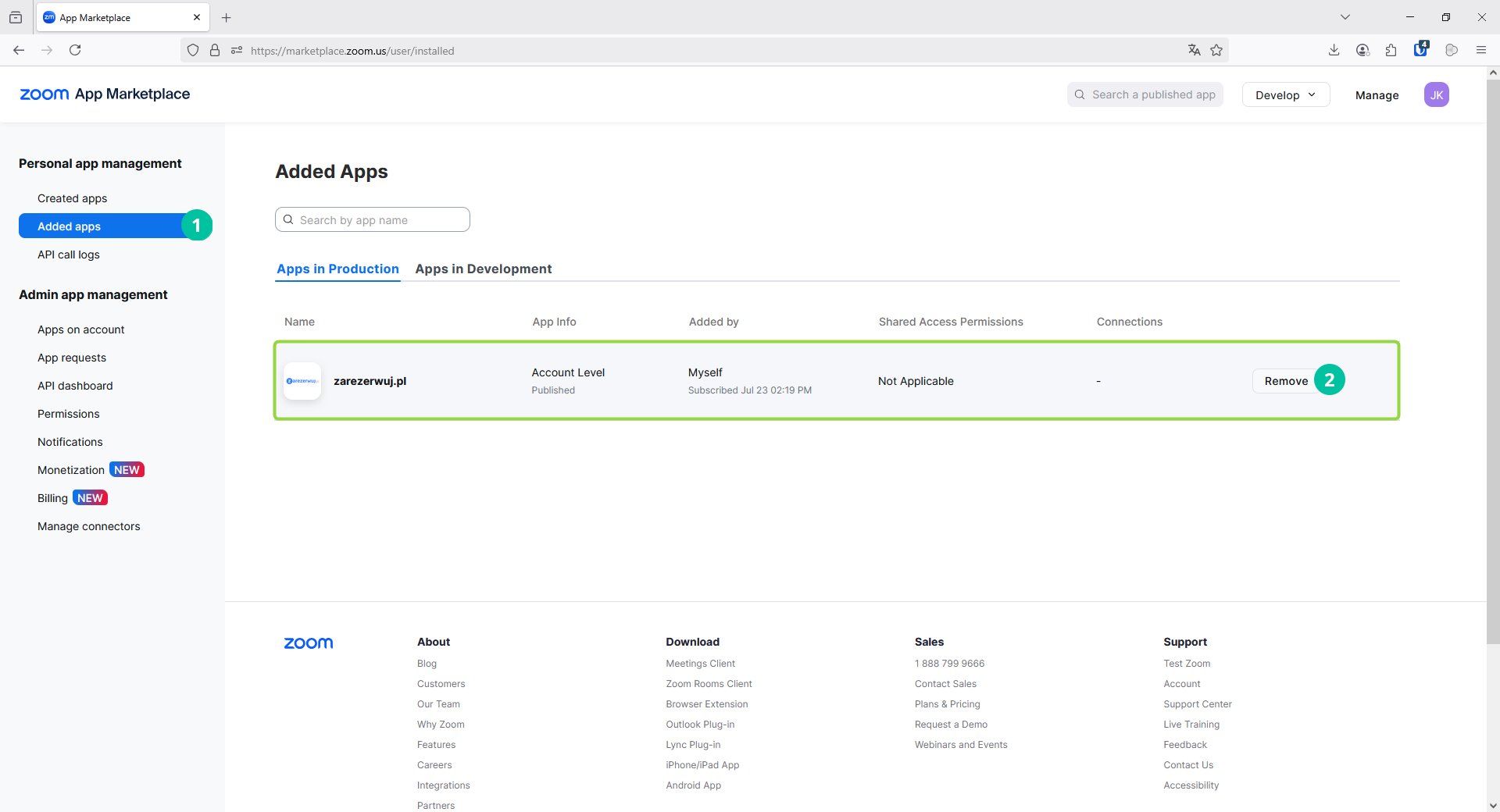Open the Contact Sales link
The width and height of the screenshot is (1500, 812).
[x=945, y=684]
